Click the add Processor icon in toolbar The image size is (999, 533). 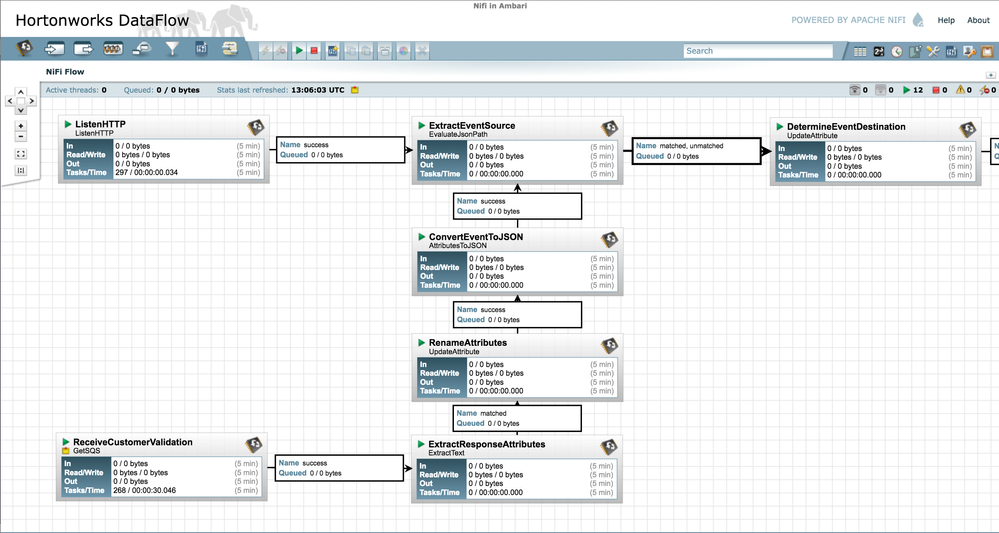[x=25, y=48]
